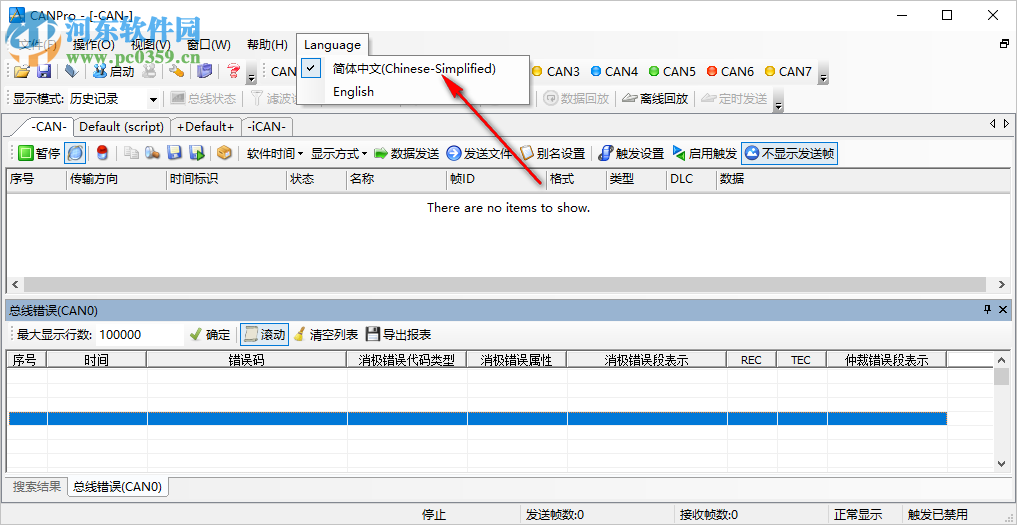
Task: Toggle 滚动 auto-scroll button
Action: (x=264, y=335)
